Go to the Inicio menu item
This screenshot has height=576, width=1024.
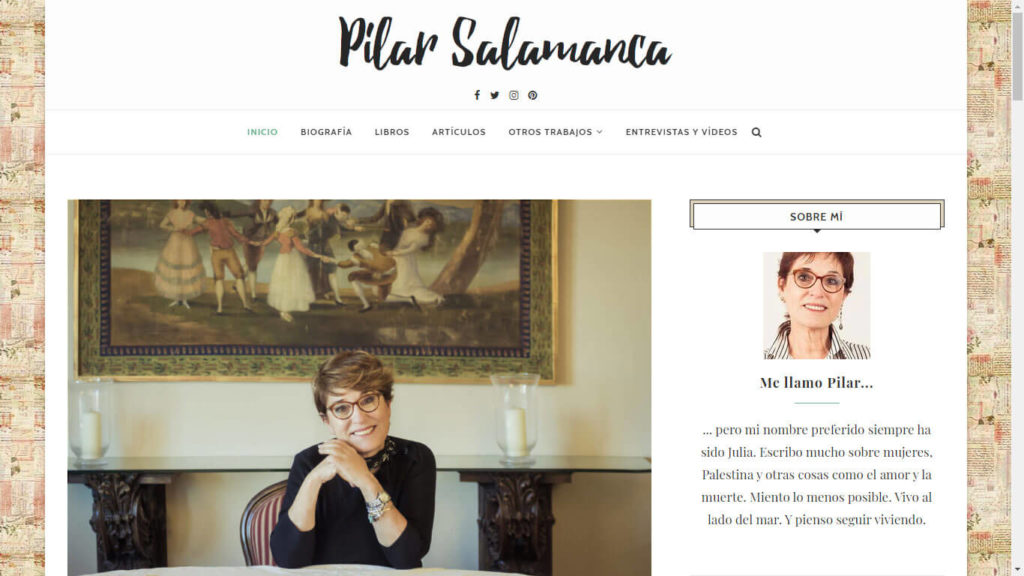(262, 132)
